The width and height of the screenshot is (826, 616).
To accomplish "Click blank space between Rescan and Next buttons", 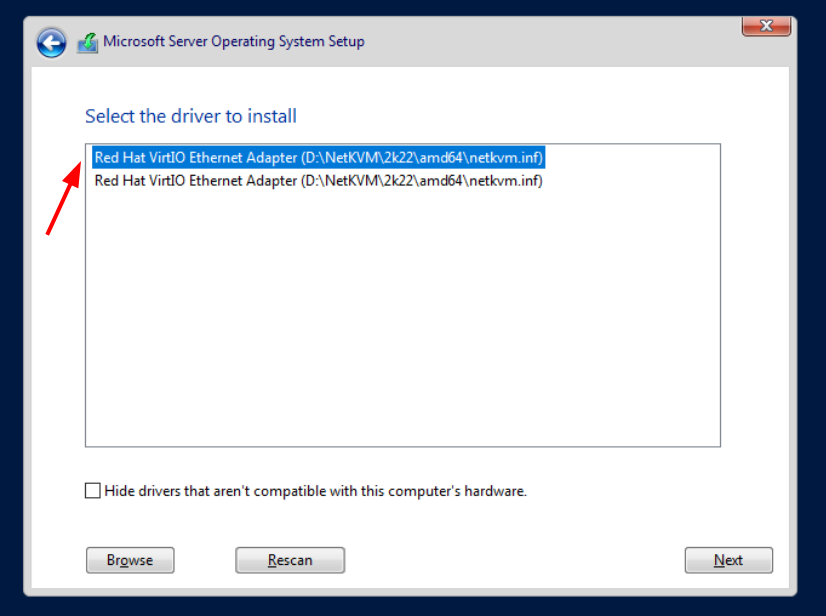I will pos(515,560).
